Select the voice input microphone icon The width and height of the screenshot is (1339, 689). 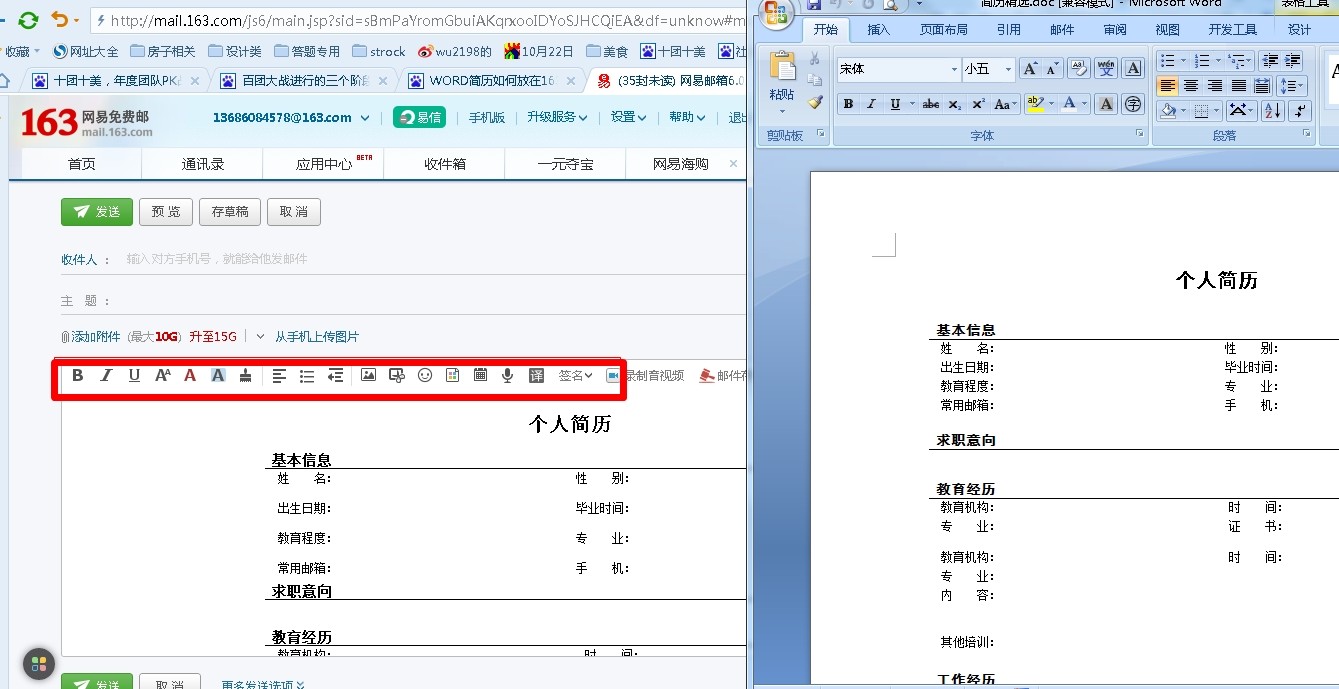tap(507, 375)
